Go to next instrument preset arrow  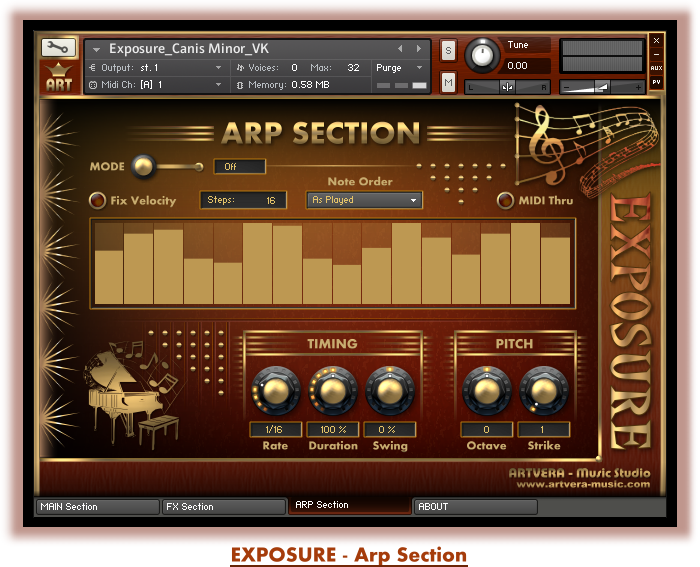pos(417,48)
